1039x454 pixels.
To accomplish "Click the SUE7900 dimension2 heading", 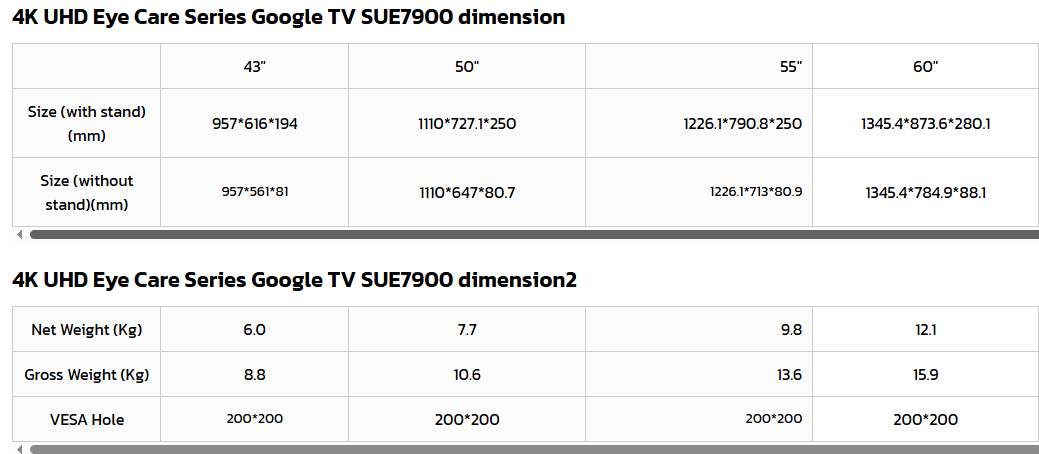I will [295, 280].
